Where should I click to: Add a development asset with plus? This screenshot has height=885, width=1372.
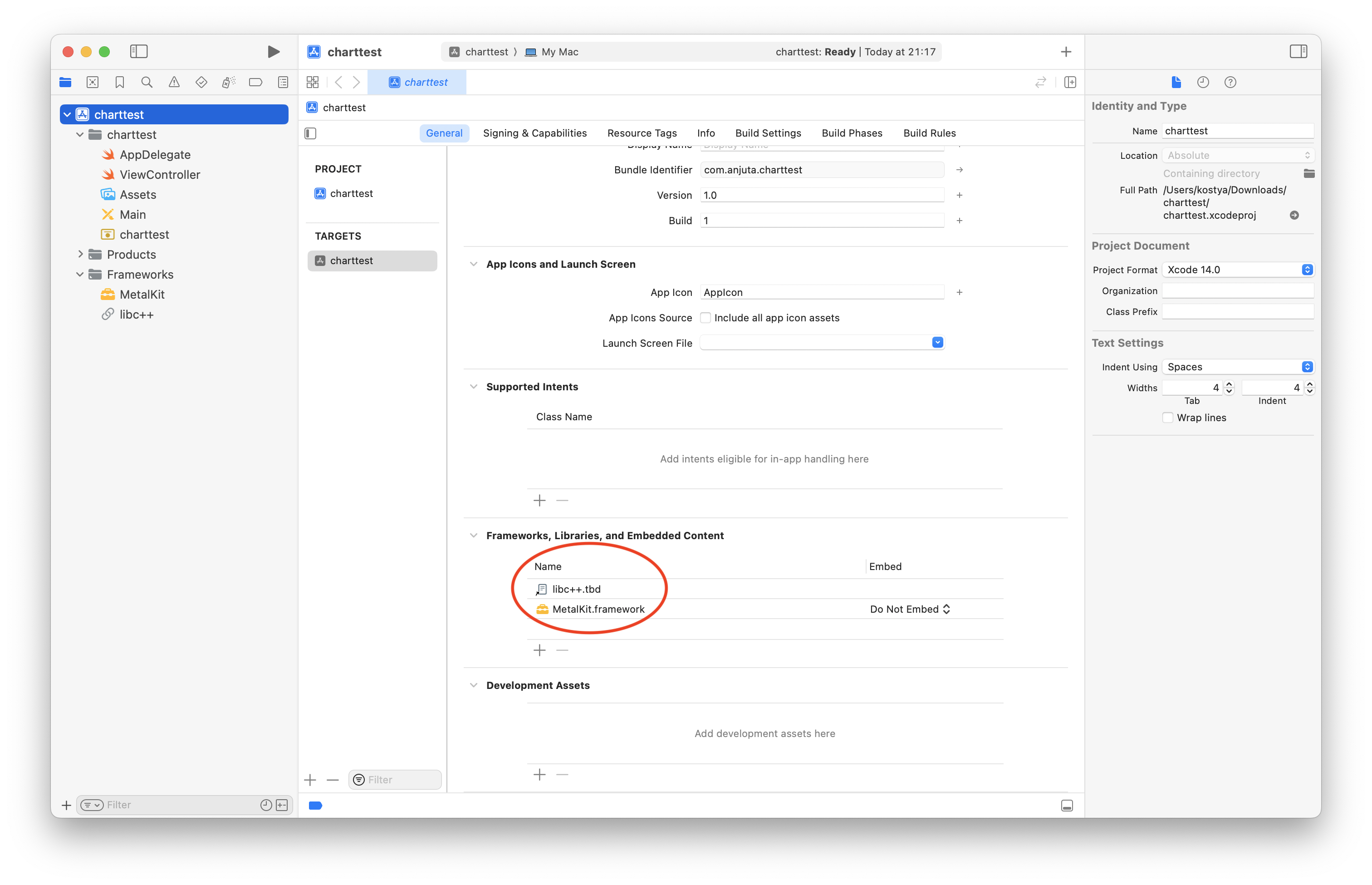point(539,775)
